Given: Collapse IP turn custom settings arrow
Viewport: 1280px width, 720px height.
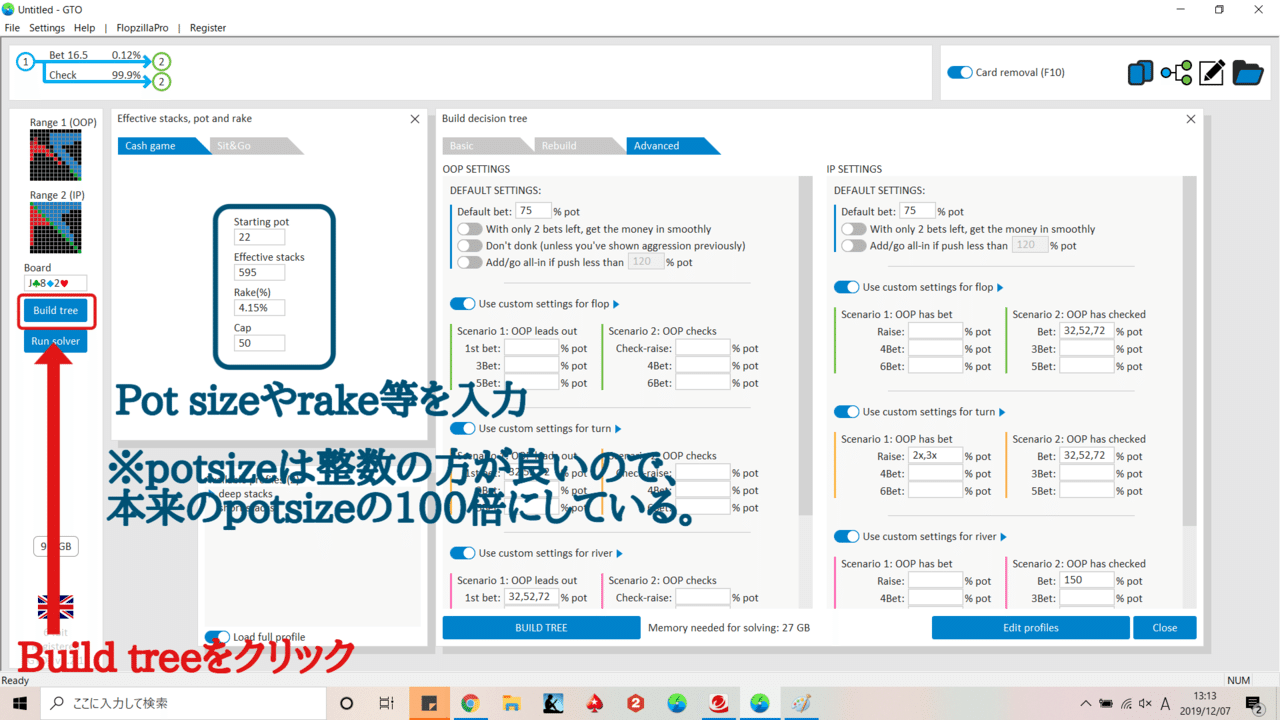Looking at the screenshot, I should click(1001, 412).
